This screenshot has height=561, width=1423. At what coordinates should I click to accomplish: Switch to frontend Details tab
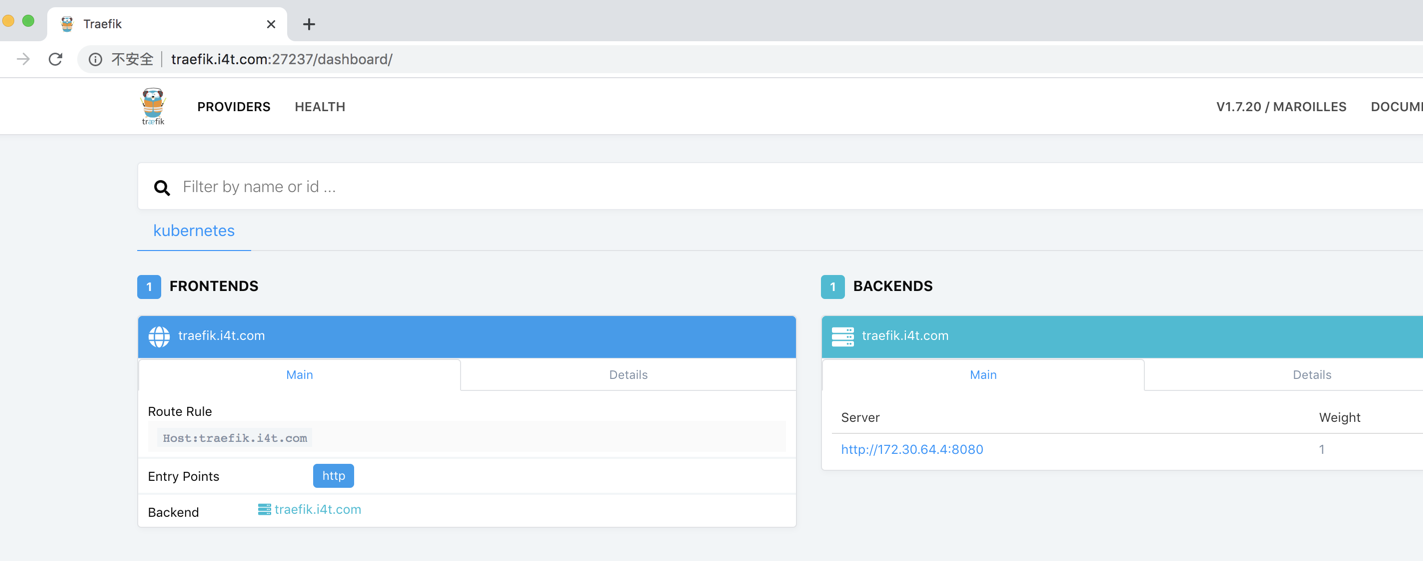(x=628, y=375)
